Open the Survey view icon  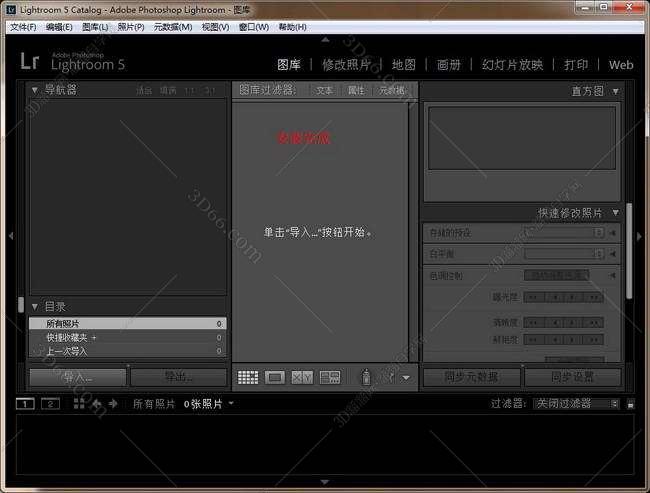pos(330,377)
